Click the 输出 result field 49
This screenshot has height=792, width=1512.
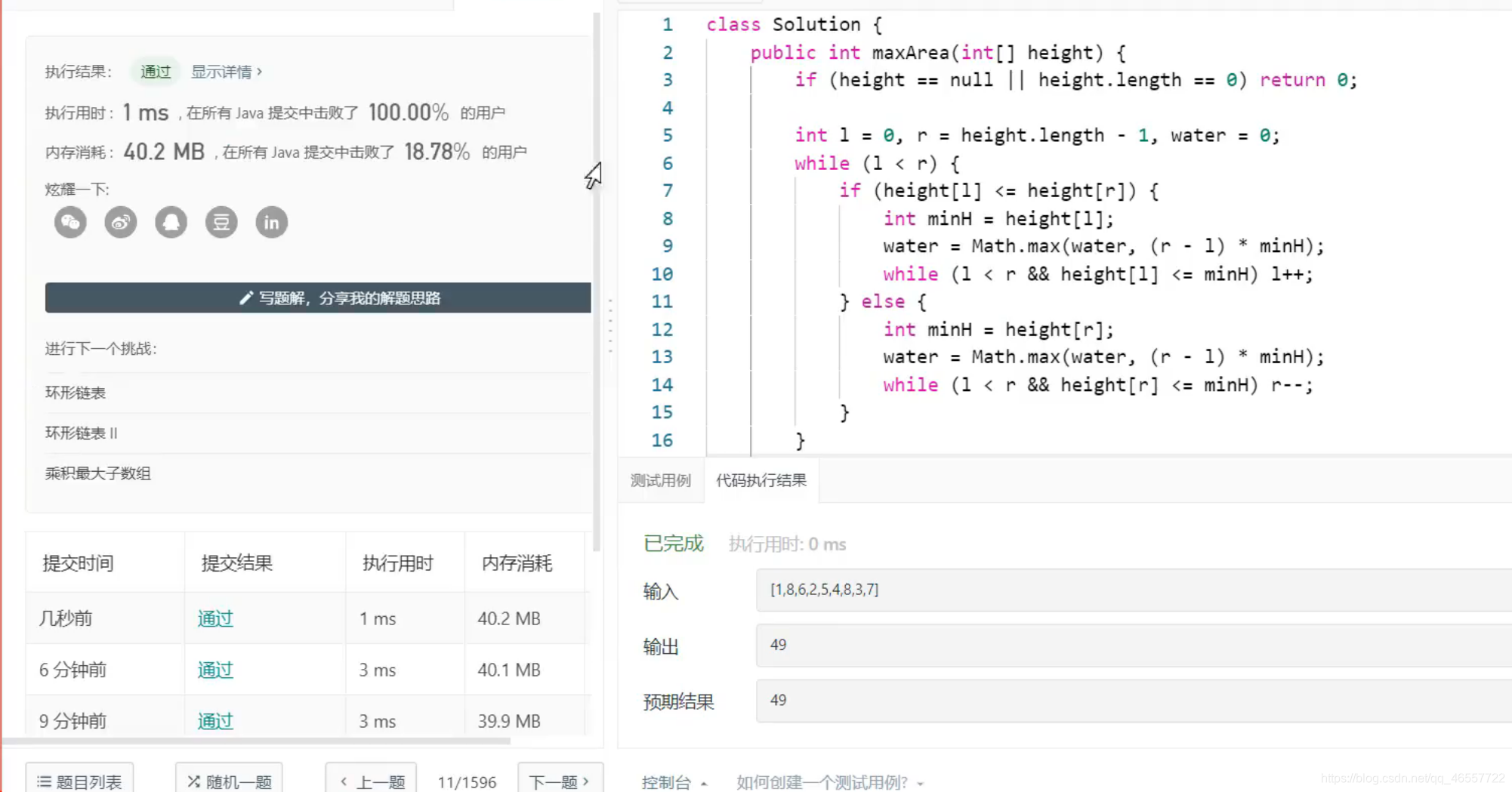1133,645
